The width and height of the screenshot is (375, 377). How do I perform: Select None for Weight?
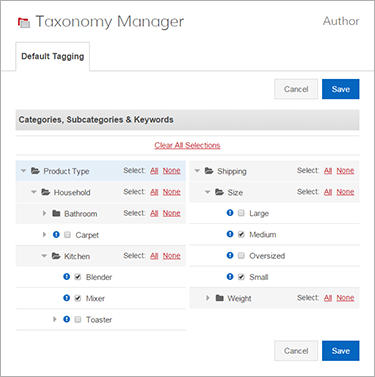pyautogui.click(x=345, y=298)
